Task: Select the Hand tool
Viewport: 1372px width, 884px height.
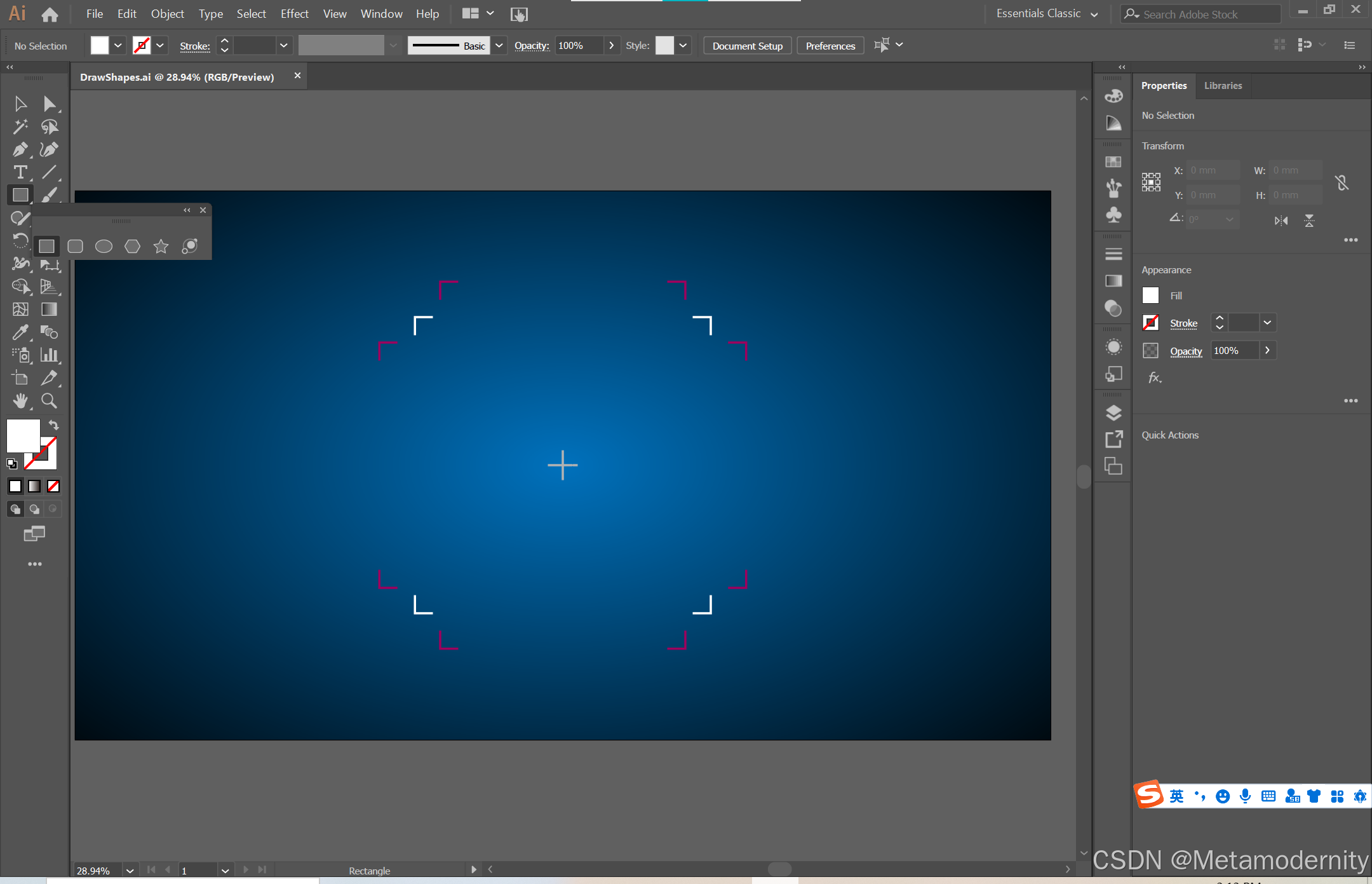Action: click(20, 401)
